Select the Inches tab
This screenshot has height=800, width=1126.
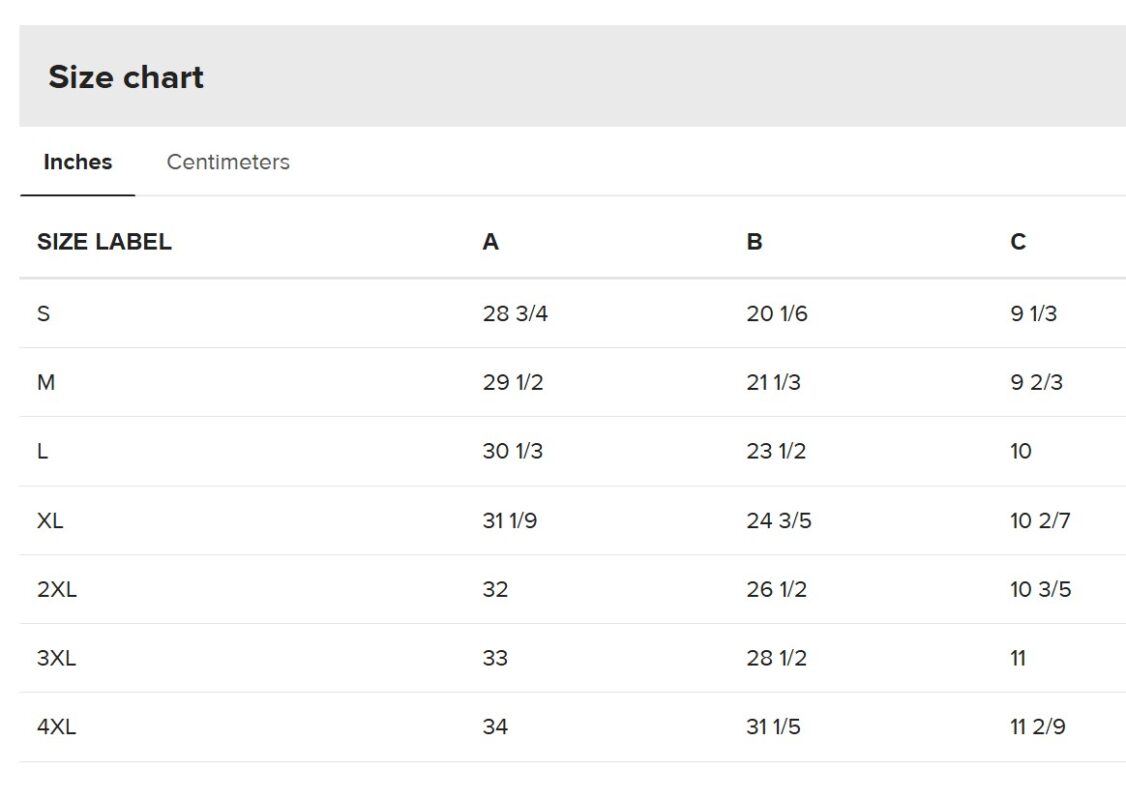78,162
